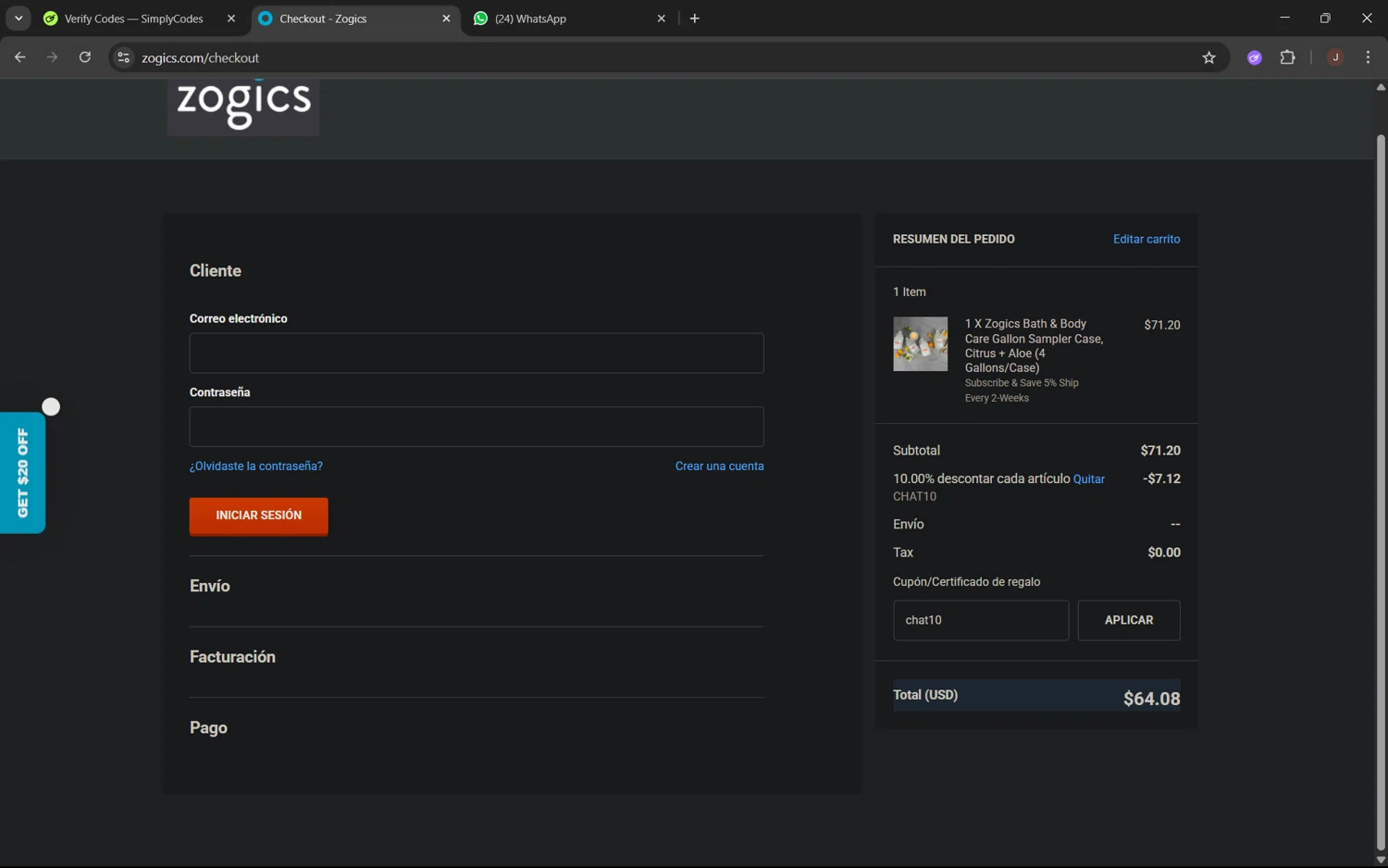Image resolution: width=1388 pixels, height=868 pixels.
Task: Dismiss the GET $20 OFF circle button
Action: point(51,407)
